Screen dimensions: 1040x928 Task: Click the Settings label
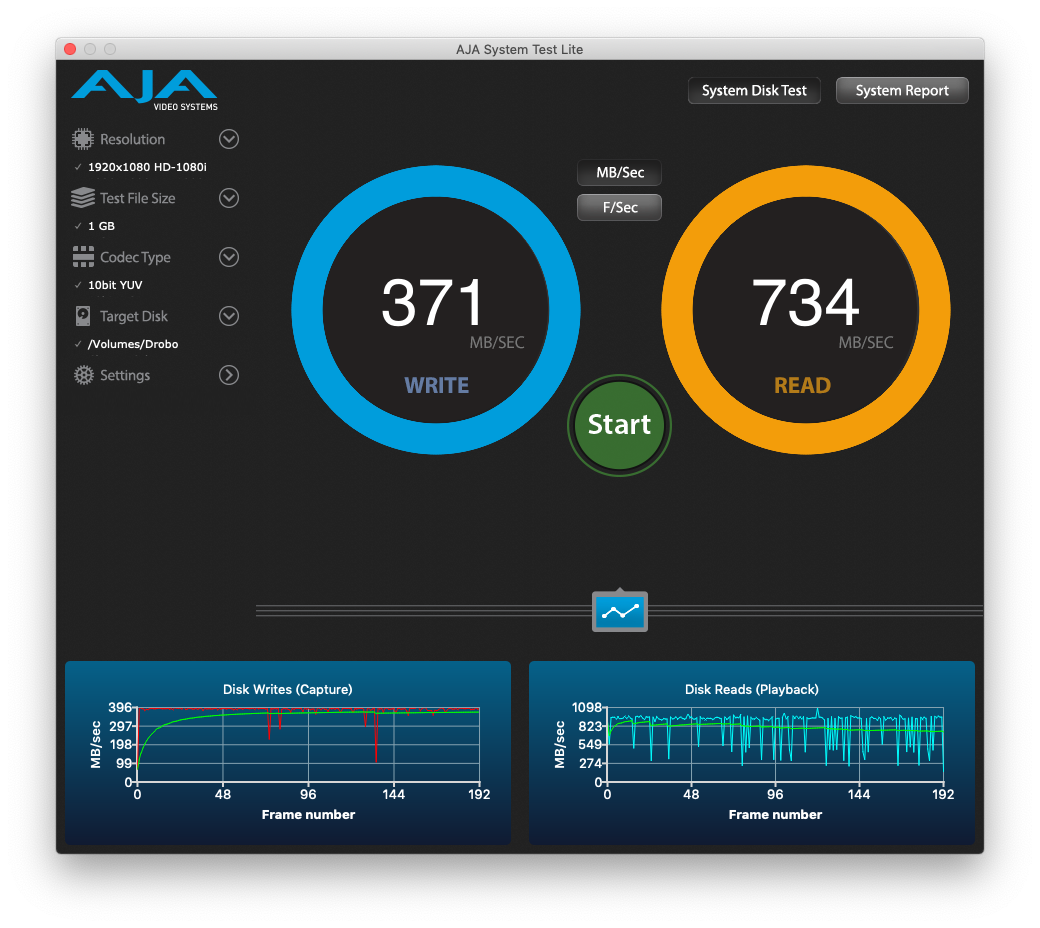(x=125, y=375)
